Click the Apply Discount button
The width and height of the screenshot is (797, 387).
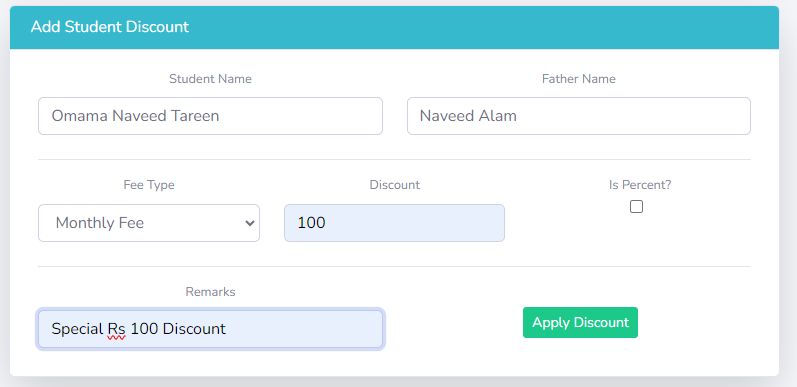tap(580, 322)
